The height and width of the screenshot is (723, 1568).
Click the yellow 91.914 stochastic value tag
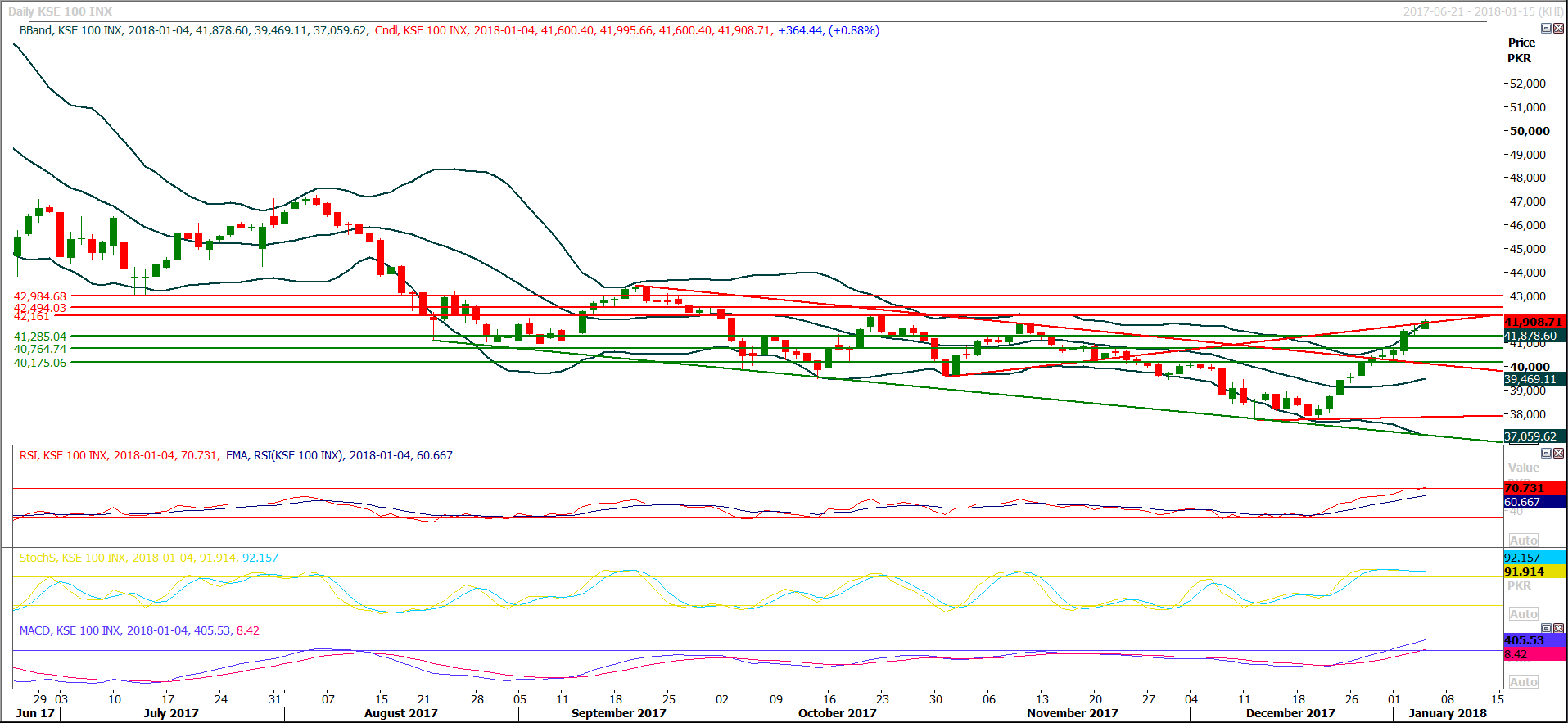tap(1534, 572)
